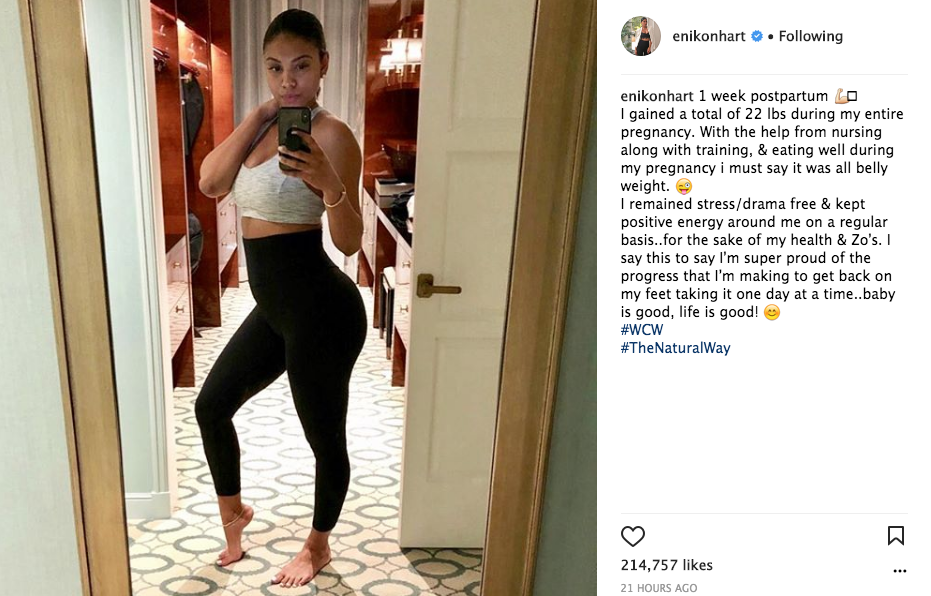The image size is (931, 596).
Task: Click the smiling emoji after 'life is good!'
Action: pos(771,312)
